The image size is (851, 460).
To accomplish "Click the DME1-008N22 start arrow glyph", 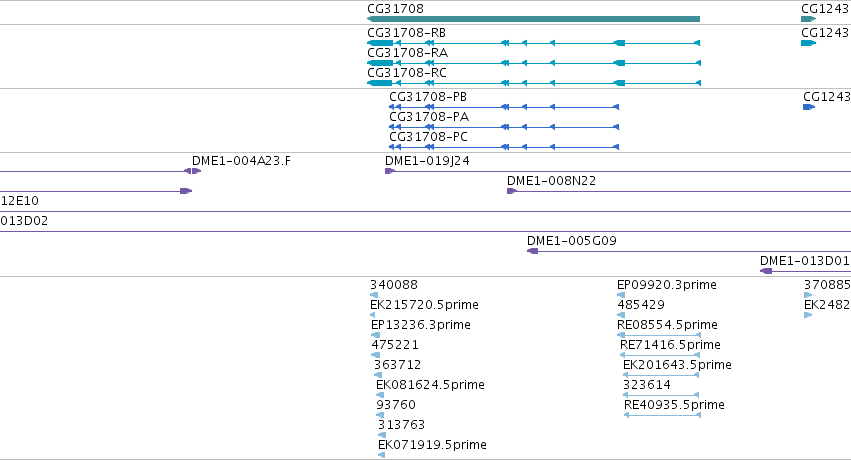I will (x=511, y=191).
